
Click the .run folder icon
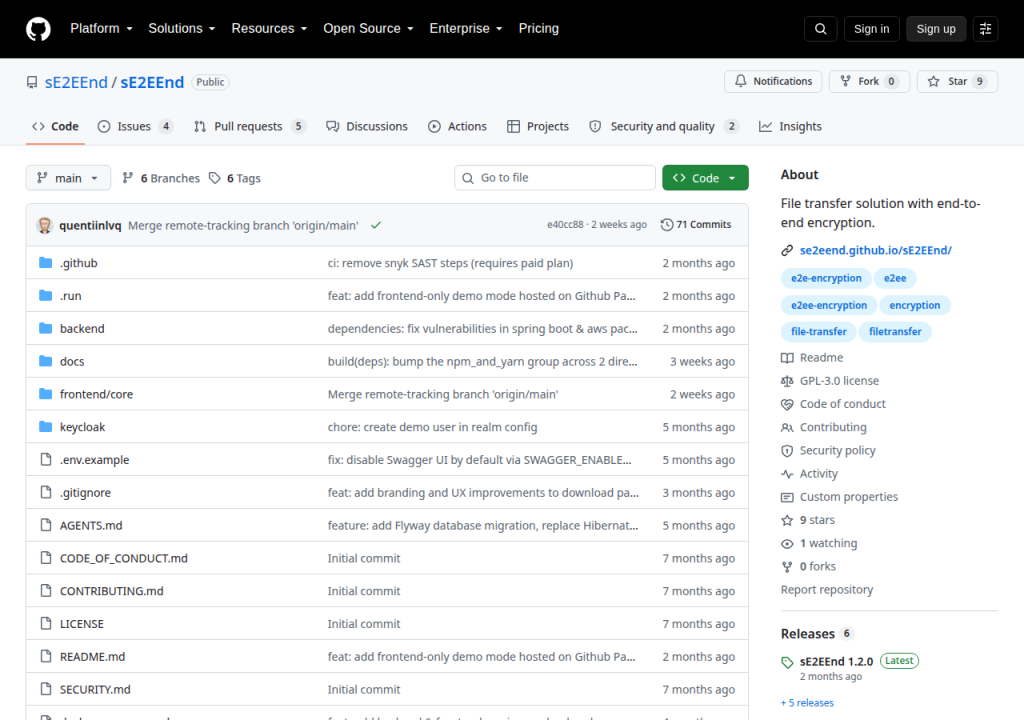(x=46, y=295)
